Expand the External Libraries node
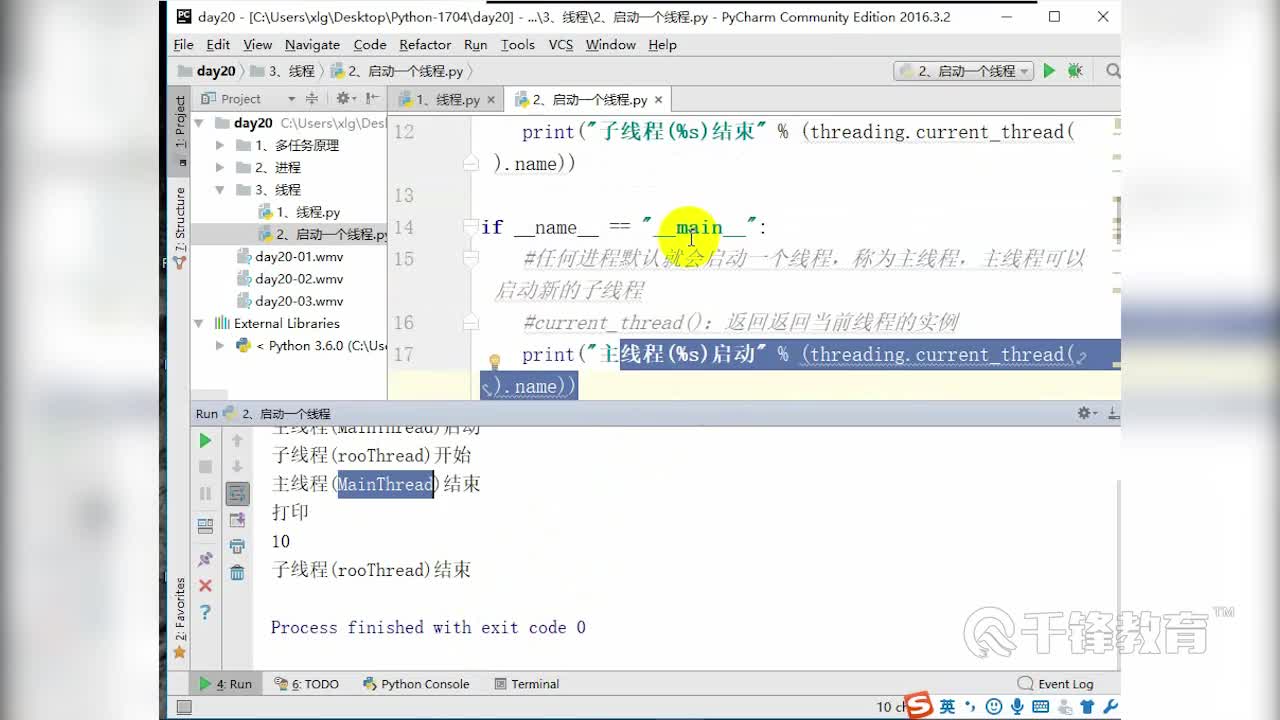This screenshot has height=720, width=1280. 198,323
